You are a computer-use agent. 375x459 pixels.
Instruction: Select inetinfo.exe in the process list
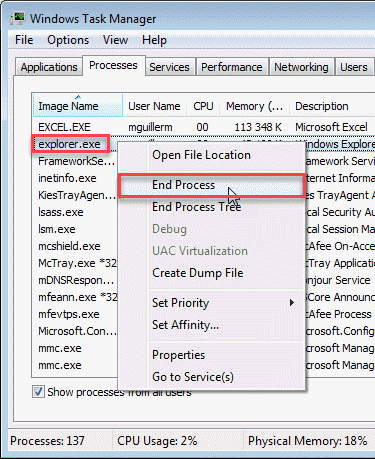click(x=67, y=178)
